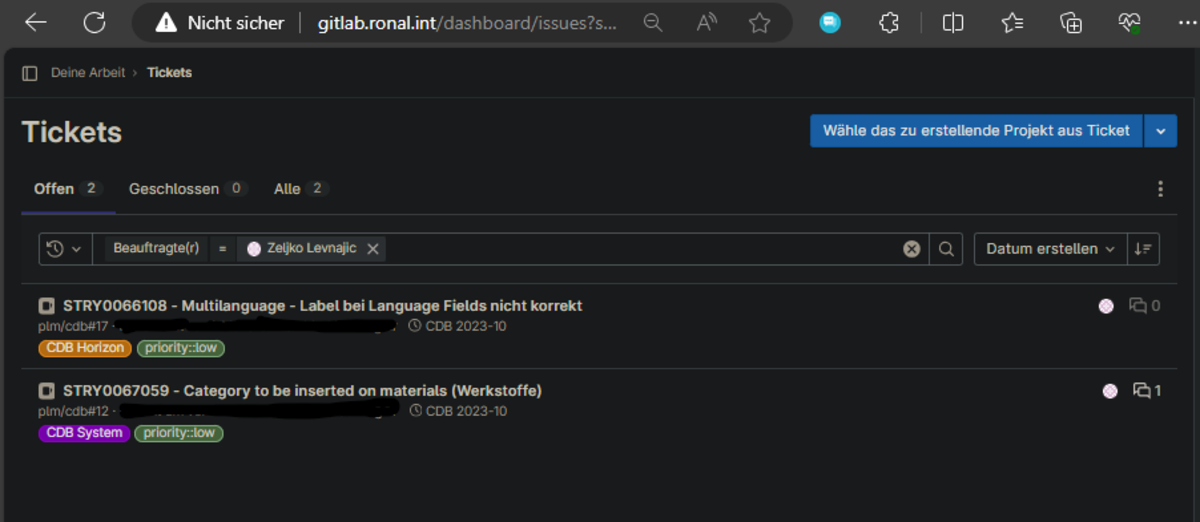
Task: Clear the filter bar with the X icon
Action: tap(911, 249)
